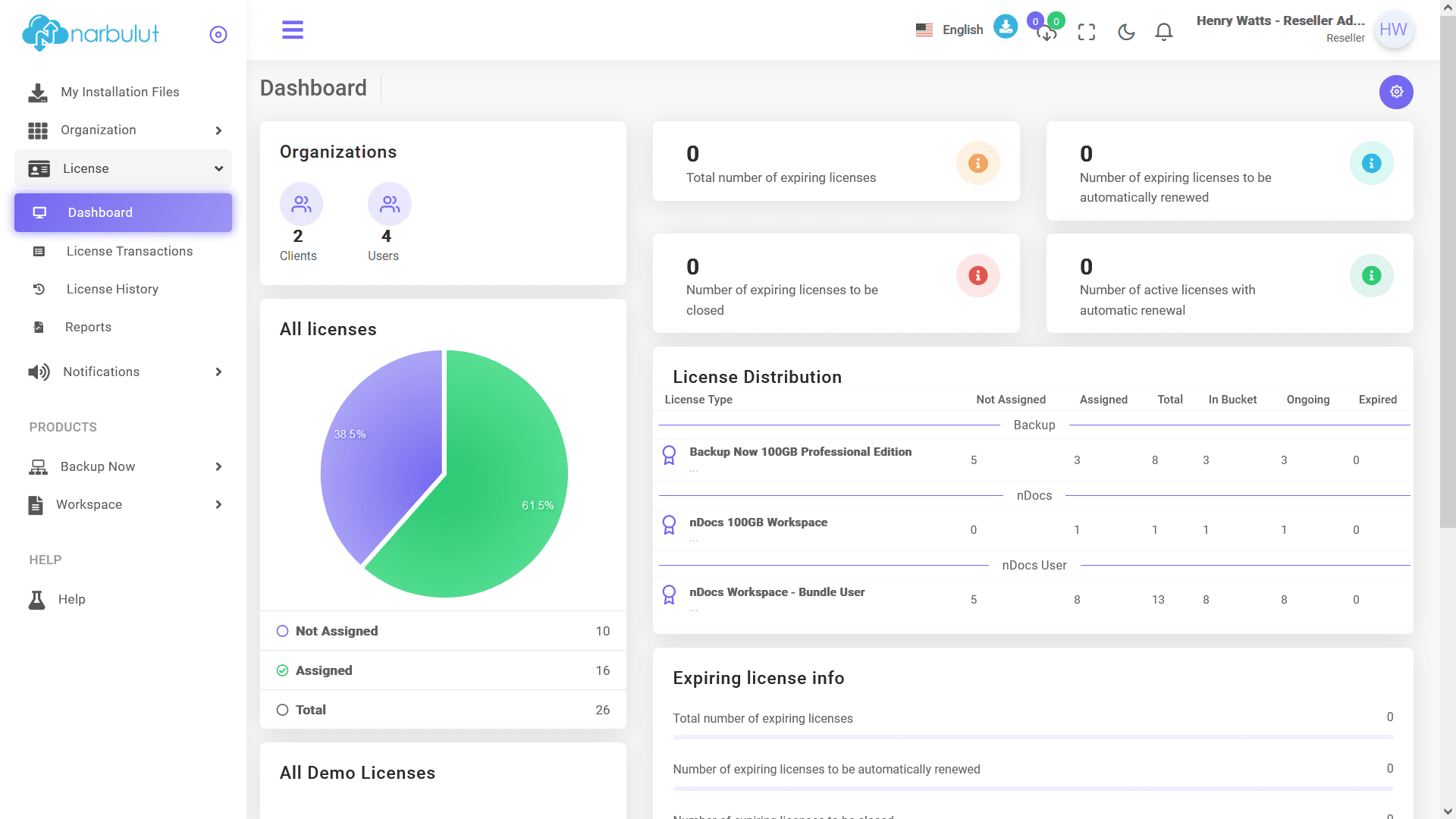Screen dimensions: 1456x819
Task: Click the Clients people icon
Action: (301, 204)
